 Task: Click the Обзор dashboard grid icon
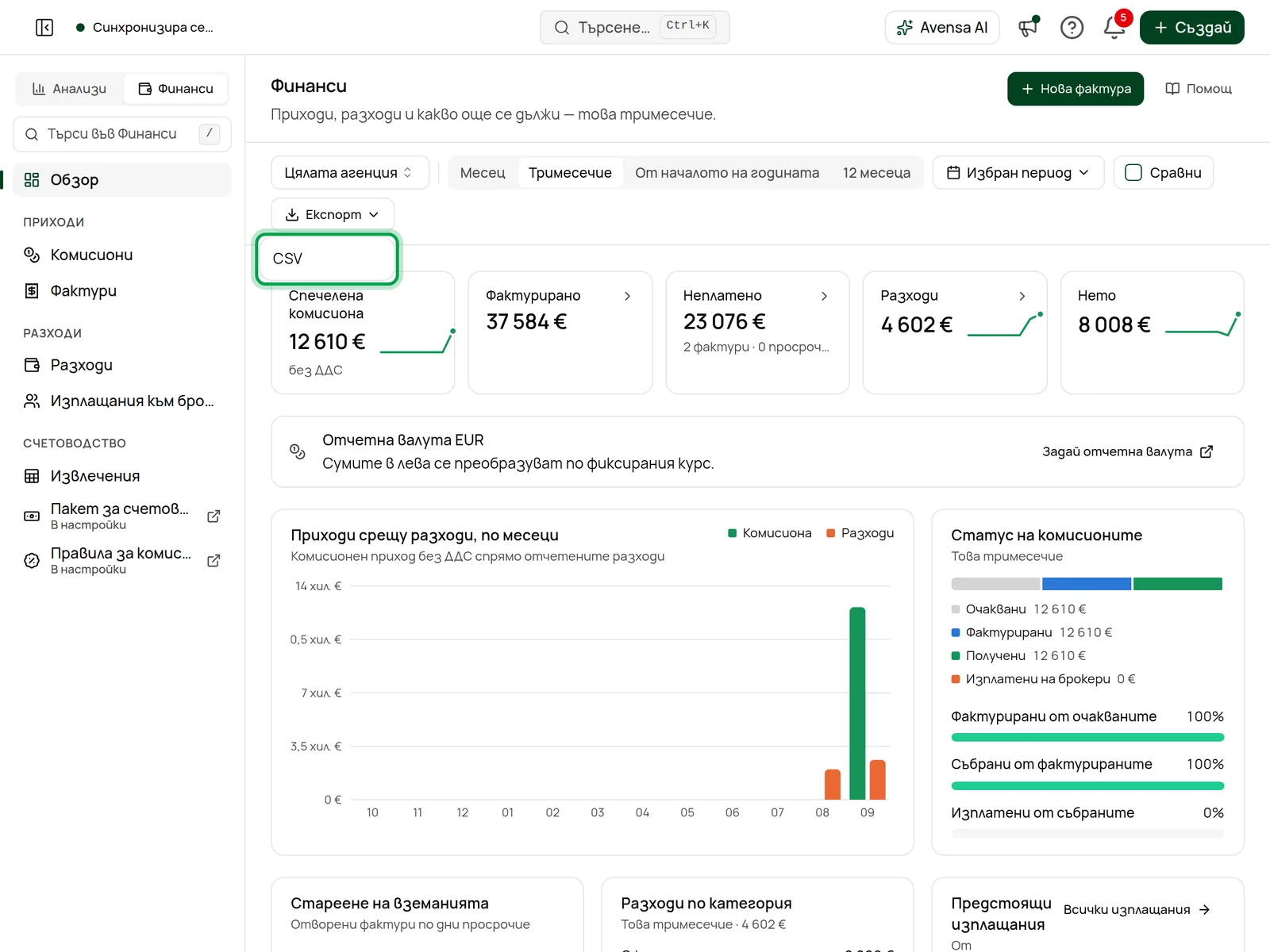(x=32, y=180)
